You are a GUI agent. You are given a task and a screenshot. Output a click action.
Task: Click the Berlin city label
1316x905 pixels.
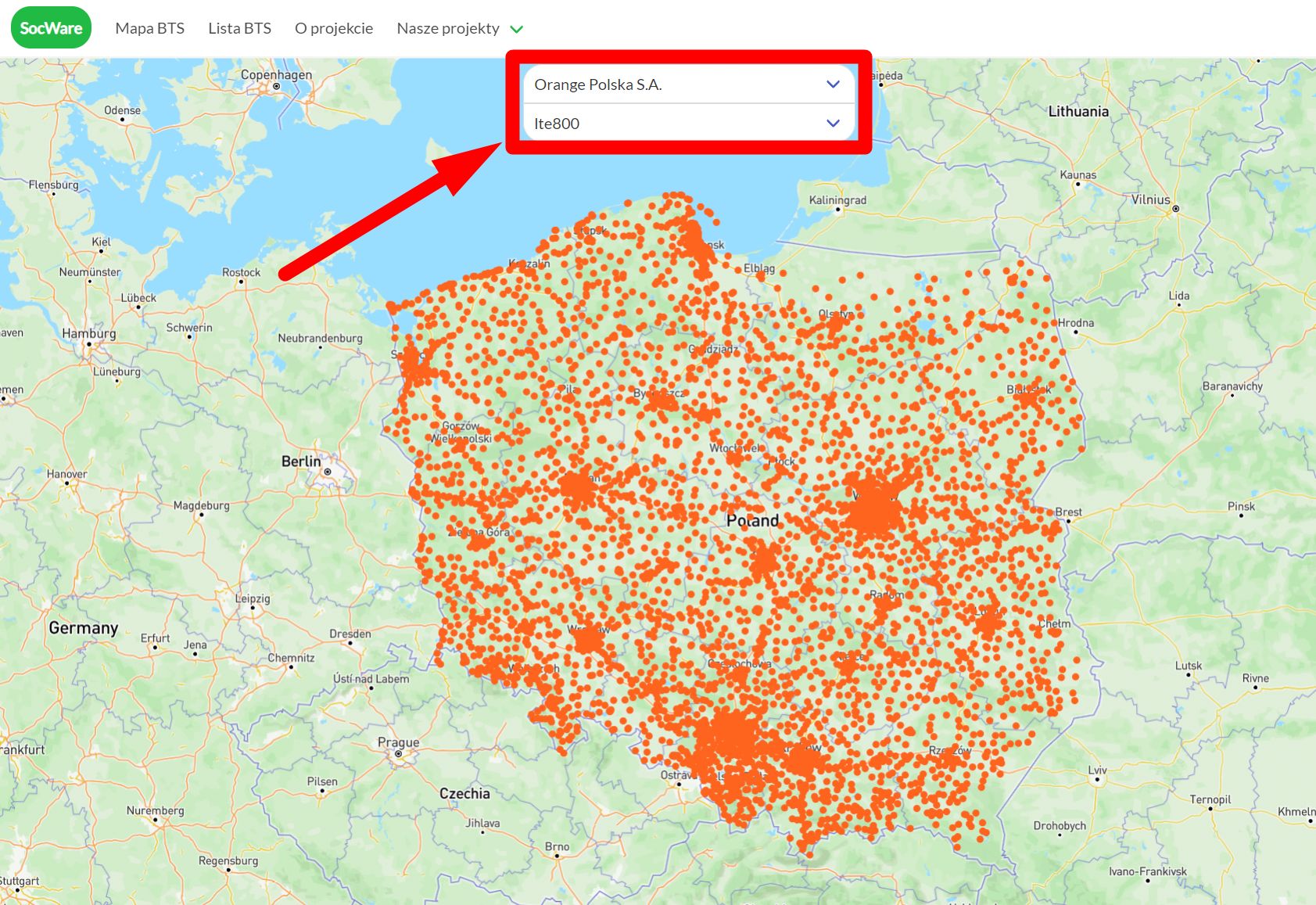click(x=301, y=461)
